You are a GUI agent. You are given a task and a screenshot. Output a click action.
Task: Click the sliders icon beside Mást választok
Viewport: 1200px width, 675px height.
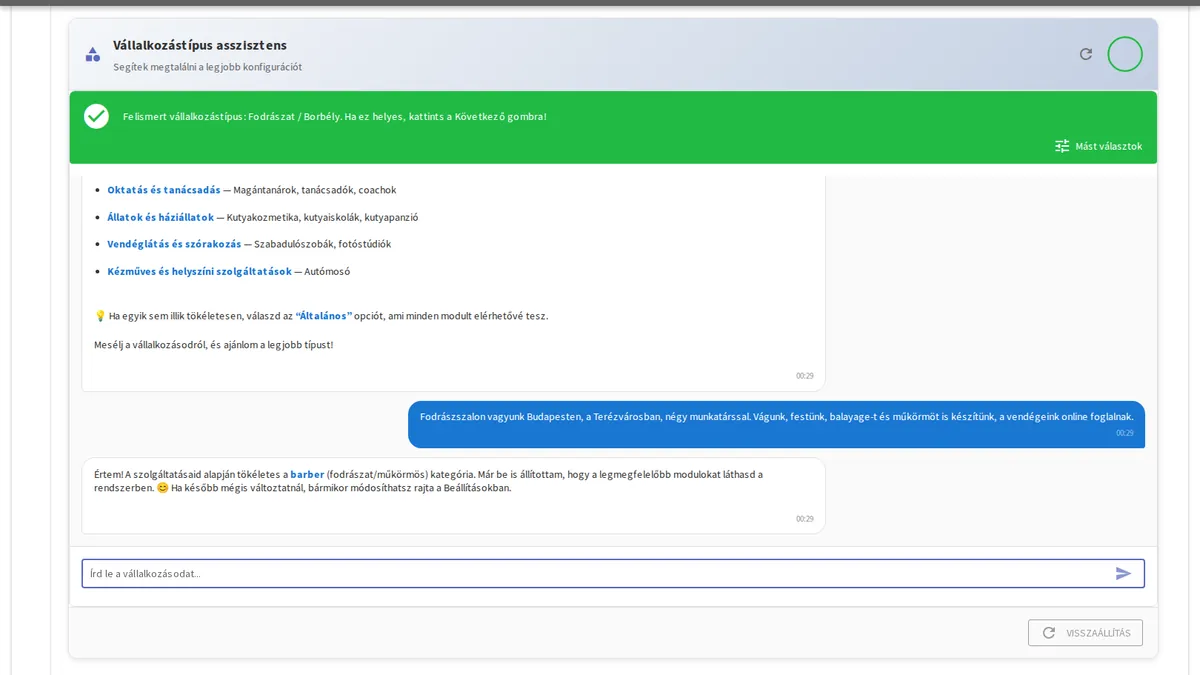click(x=1062, y=146)
